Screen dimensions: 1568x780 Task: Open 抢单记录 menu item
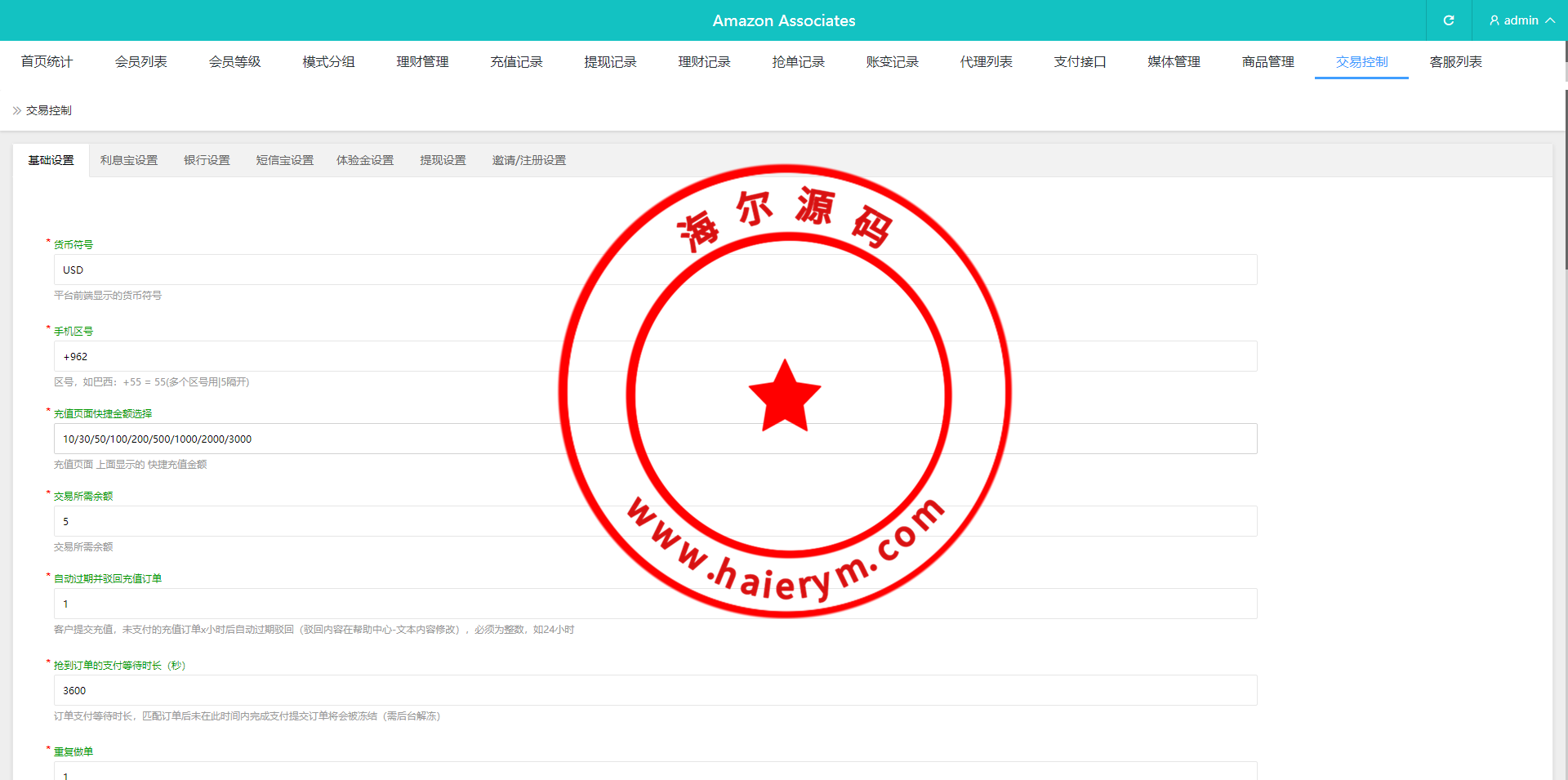click(798, 62)
